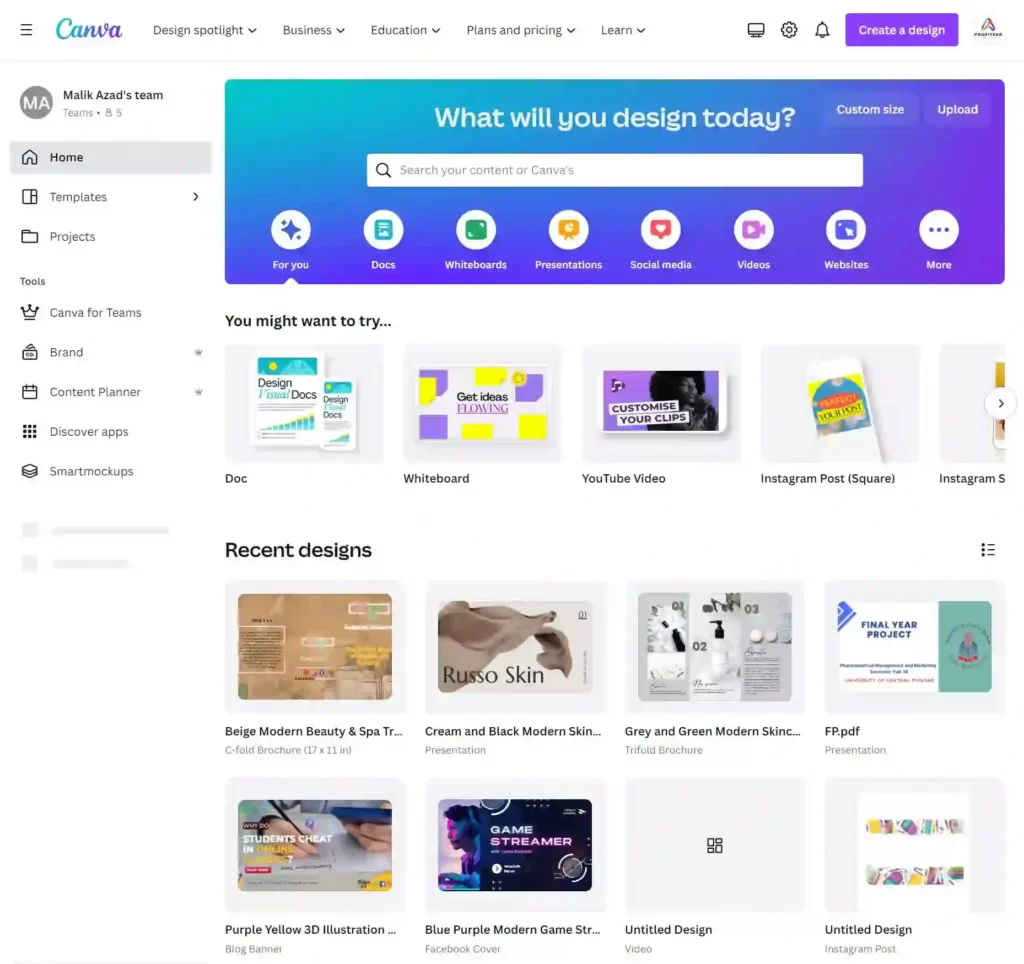Open the Untitled Design Instagram Post thumbnail
The image size is (1024, 964).
pyautogui.click(x=914, y=845)
